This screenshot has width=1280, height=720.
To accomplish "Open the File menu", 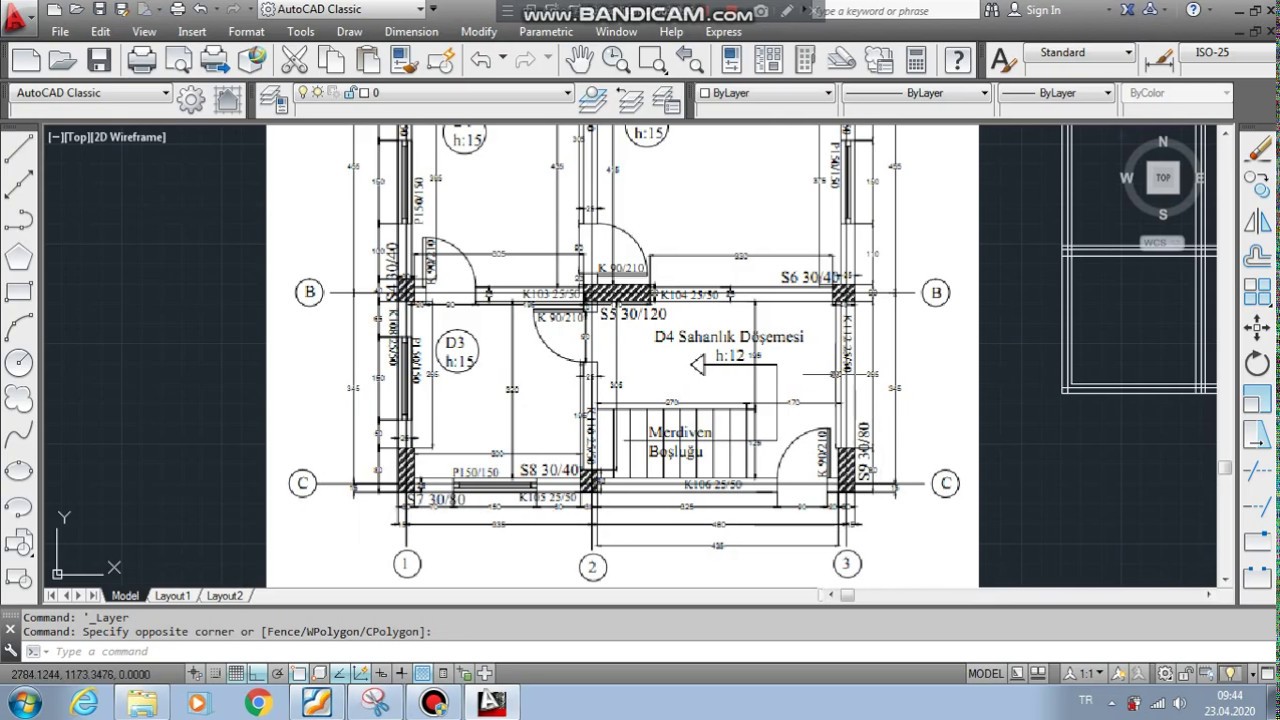I will (60, 32).
